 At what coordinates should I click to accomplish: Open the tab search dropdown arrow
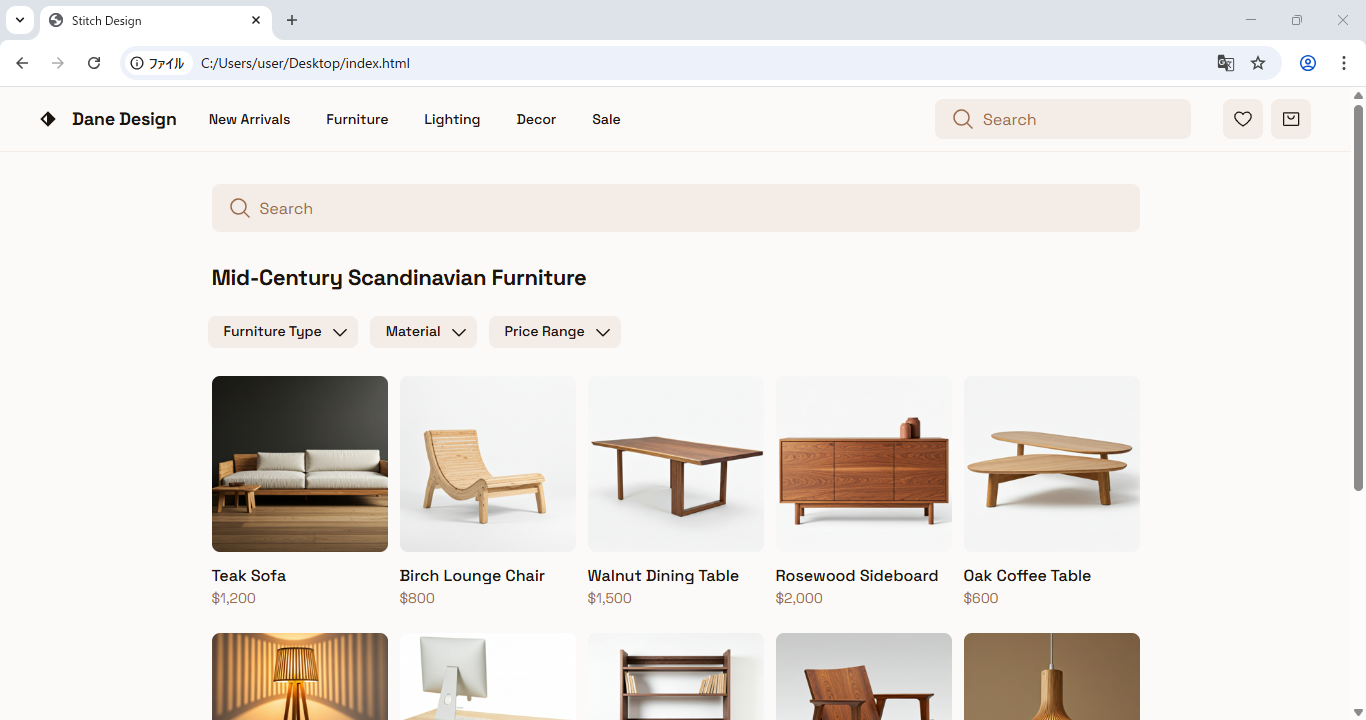pyautogui.click(x=19, y=20)
